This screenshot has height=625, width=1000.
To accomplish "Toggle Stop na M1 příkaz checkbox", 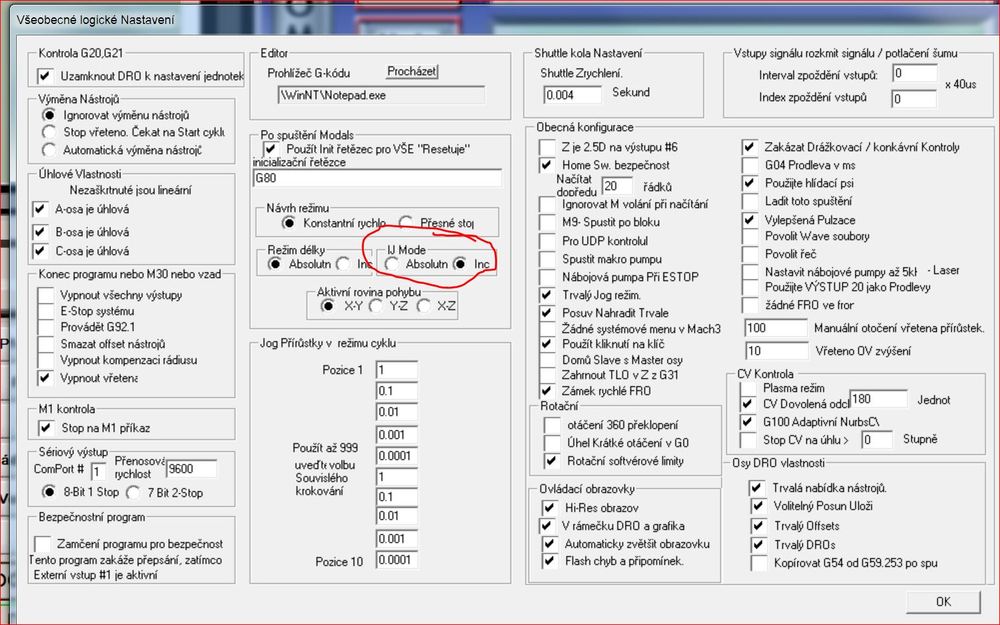I will click(45, 428).
